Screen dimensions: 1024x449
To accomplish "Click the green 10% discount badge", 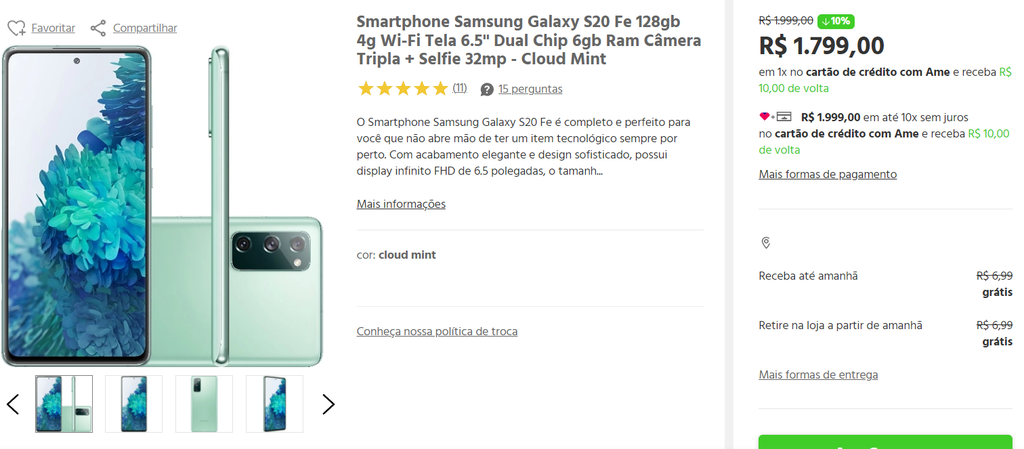I will click(836, 21).
